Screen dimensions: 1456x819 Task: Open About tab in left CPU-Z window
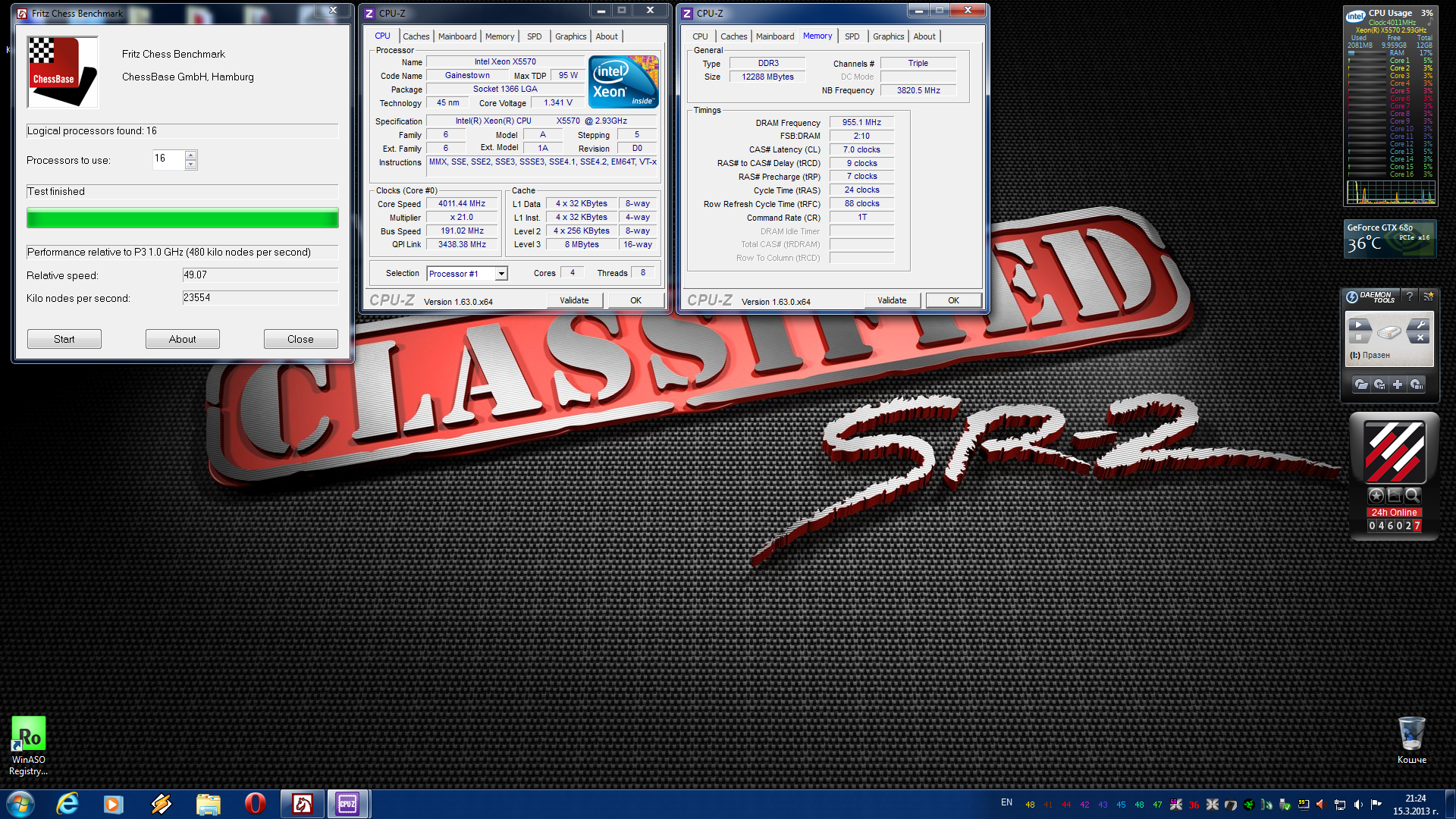pyautogui.click(x=606, y=36)
